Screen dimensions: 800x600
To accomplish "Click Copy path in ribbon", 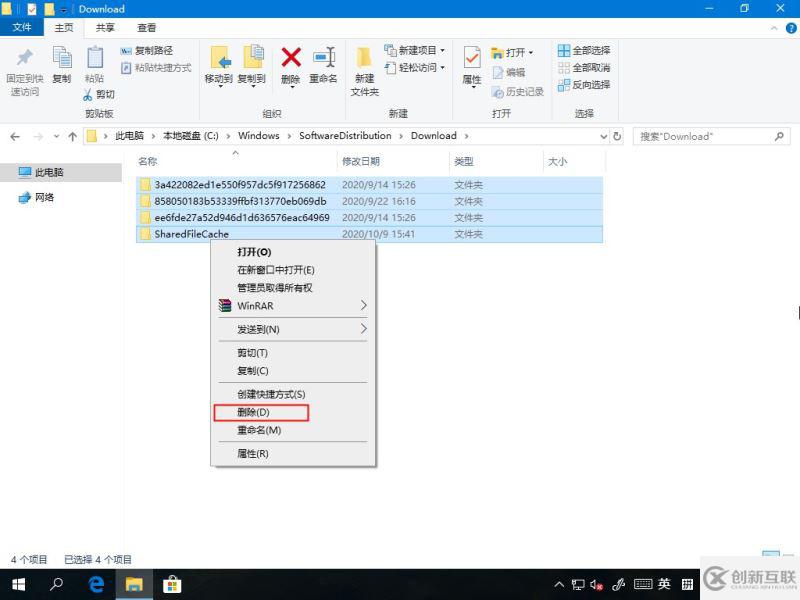I will pyautogui.click(x=147, y=51).
